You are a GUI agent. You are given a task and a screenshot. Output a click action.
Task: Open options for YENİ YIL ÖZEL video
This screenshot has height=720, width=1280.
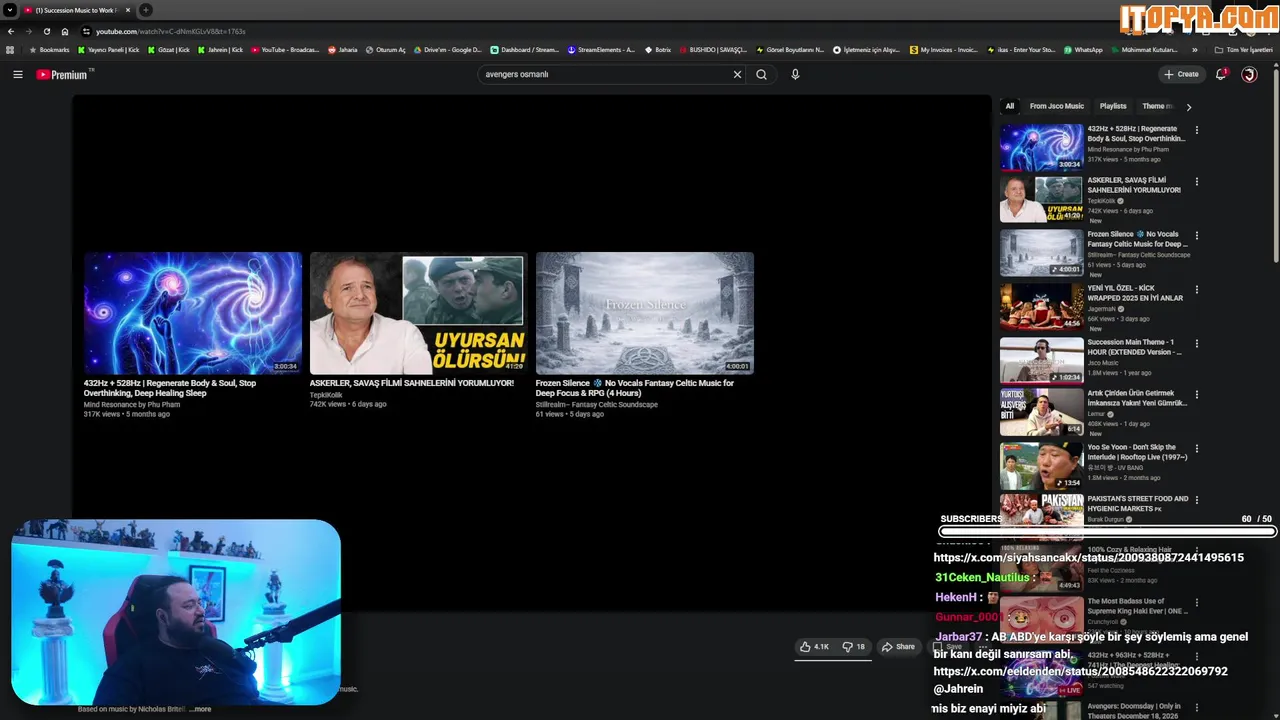(x=1196, y=290)
